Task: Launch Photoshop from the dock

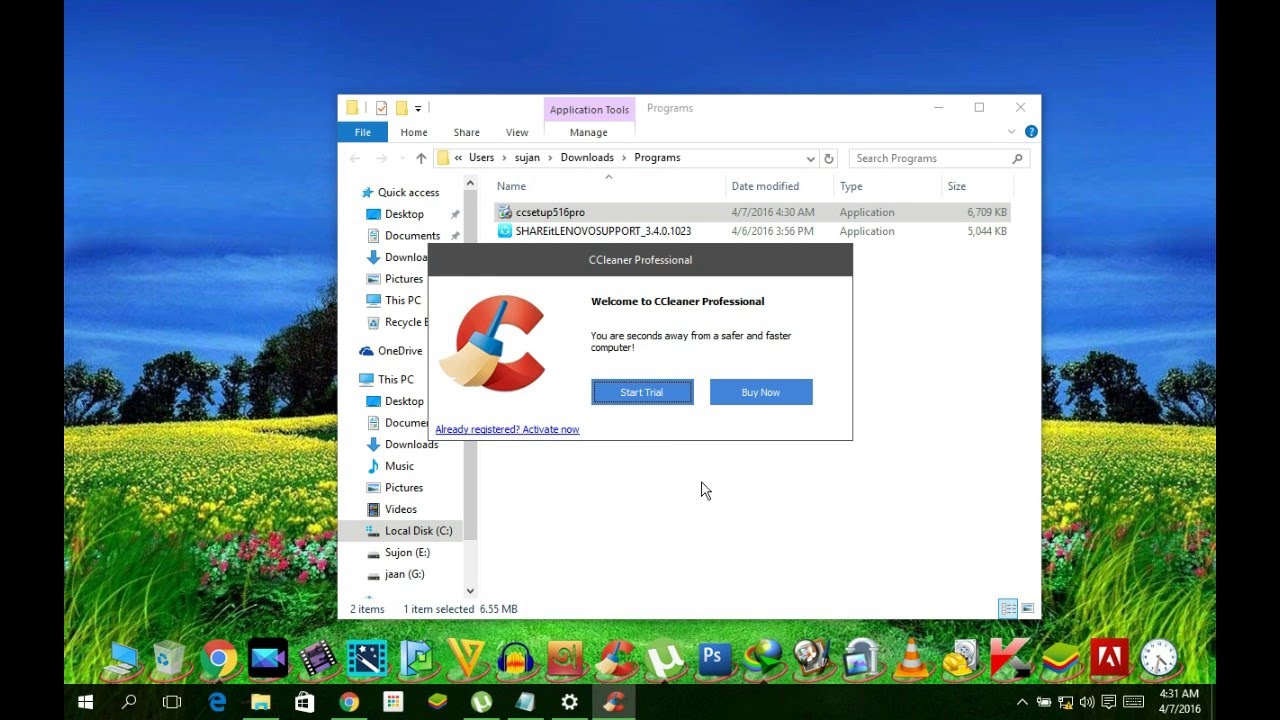Action: (x=712, y=657)
